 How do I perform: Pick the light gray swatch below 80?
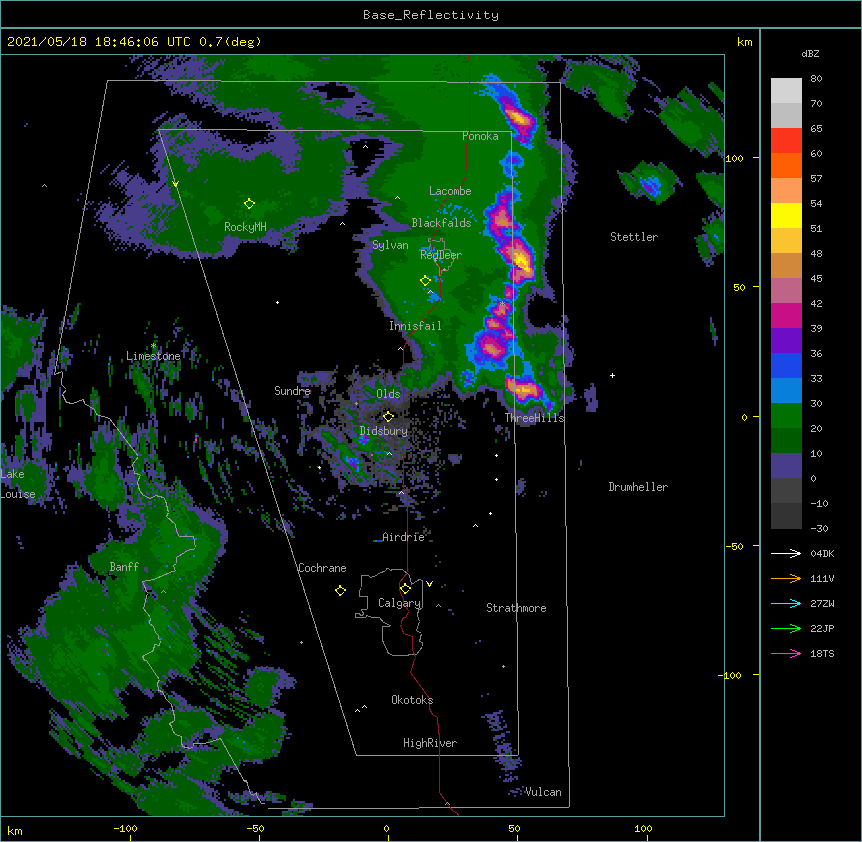tap(786, 91)
